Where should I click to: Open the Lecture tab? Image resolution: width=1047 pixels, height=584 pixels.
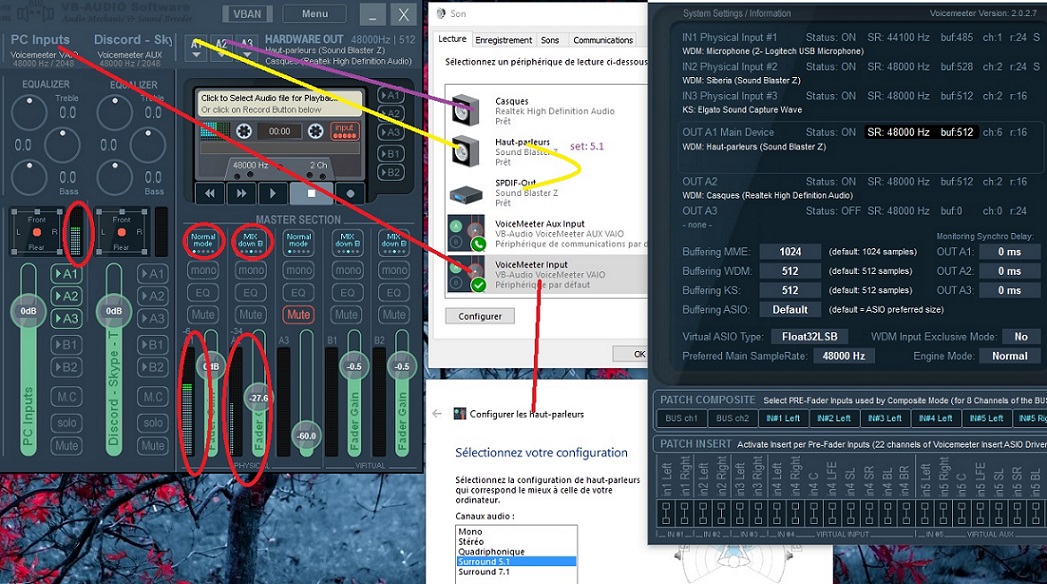tap(452, 39)
